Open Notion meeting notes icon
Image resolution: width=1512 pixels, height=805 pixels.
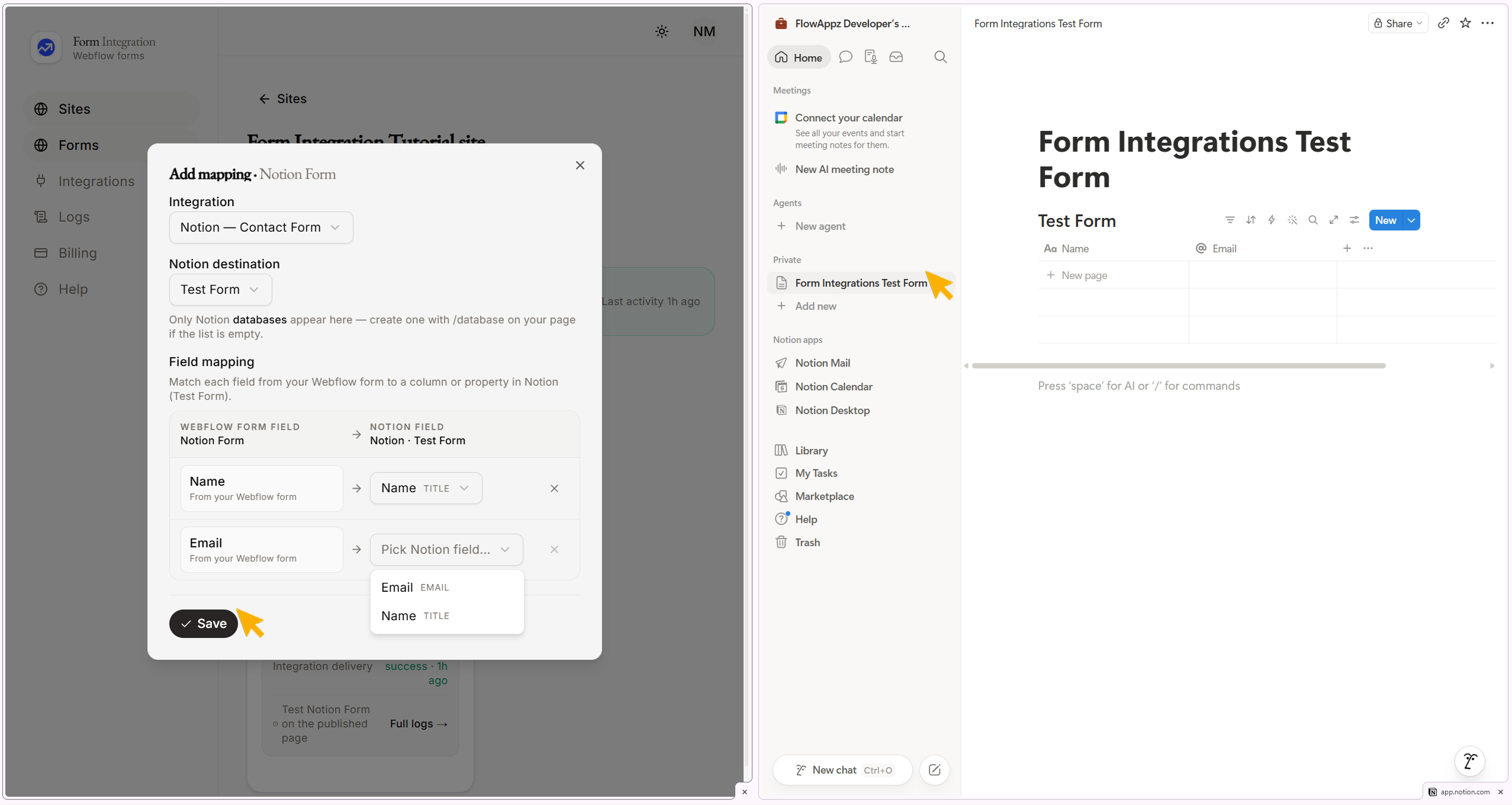pyautogui.click(x=870, y=57)
